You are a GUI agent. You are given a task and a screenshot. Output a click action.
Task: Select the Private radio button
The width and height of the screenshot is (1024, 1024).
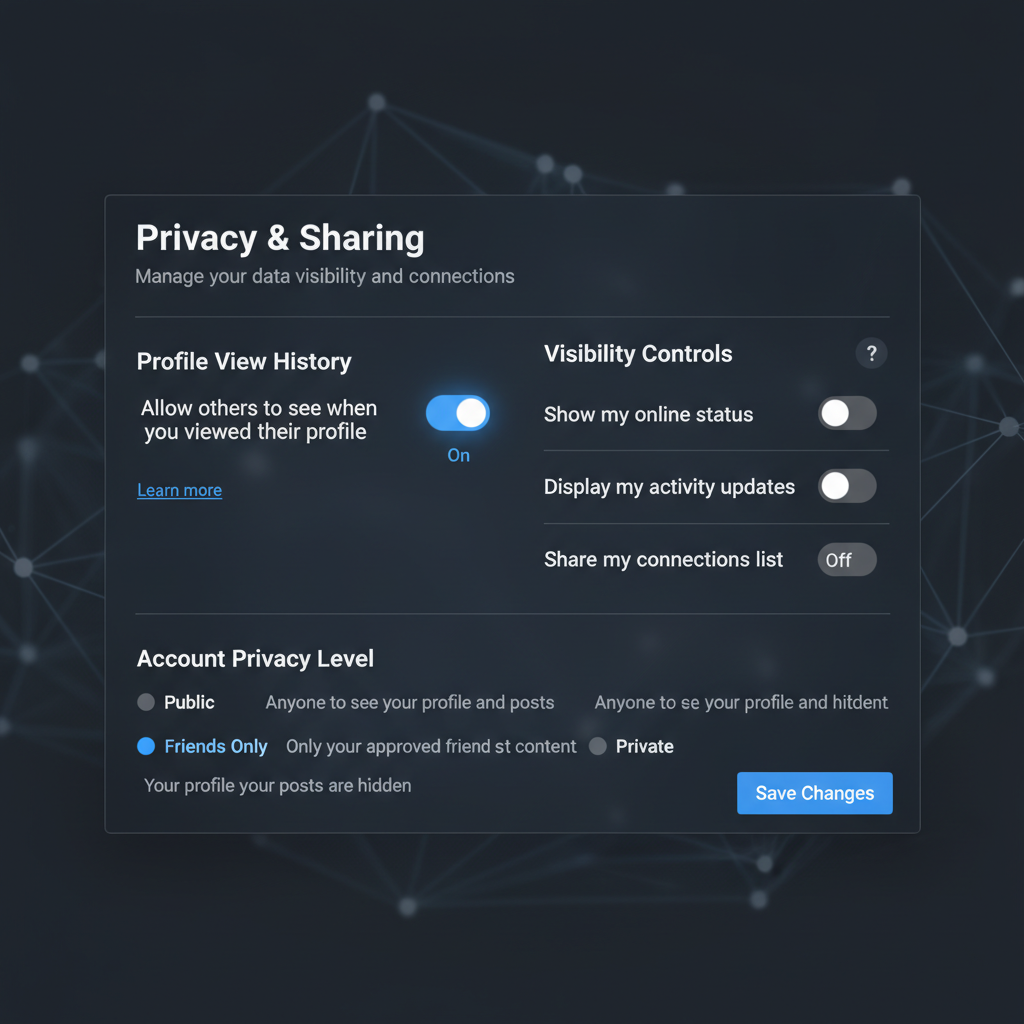[x=598, y=746]
